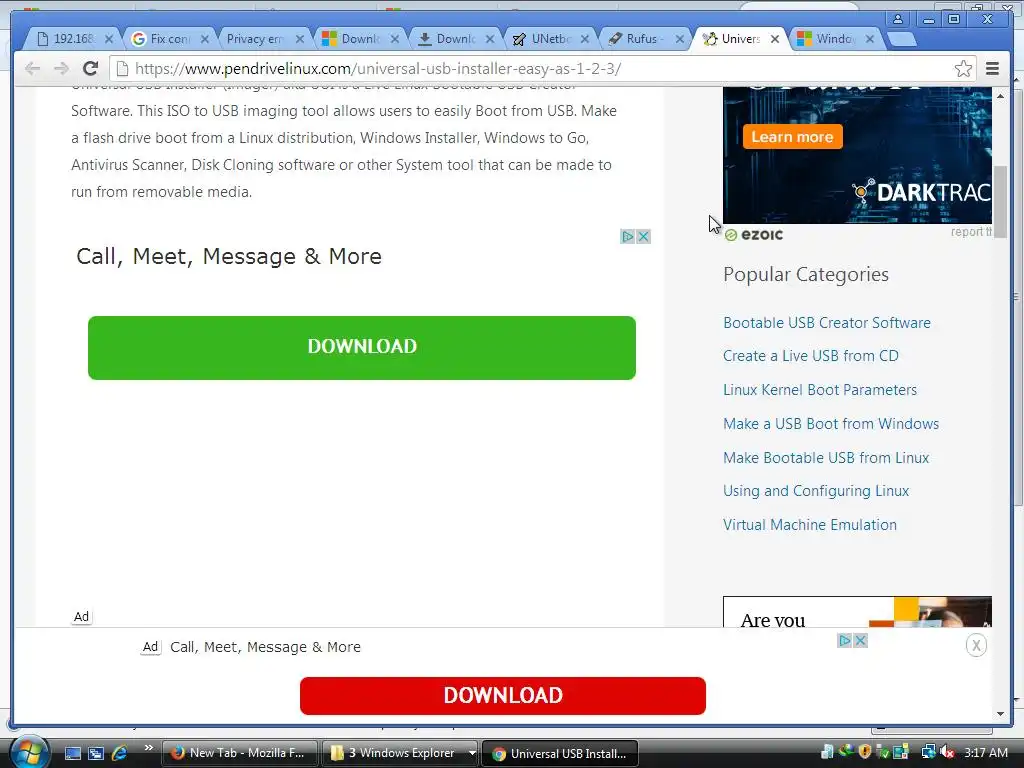
Task: Open Make a USB Boot from Windows
Action: point(831,424)
